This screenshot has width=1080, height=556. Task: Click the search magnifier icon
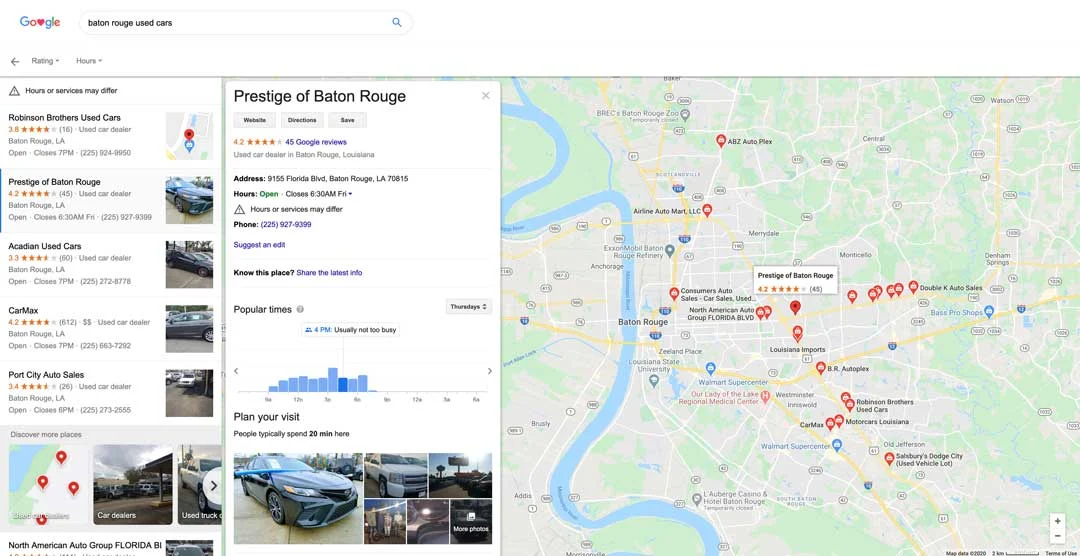point(397,22)
